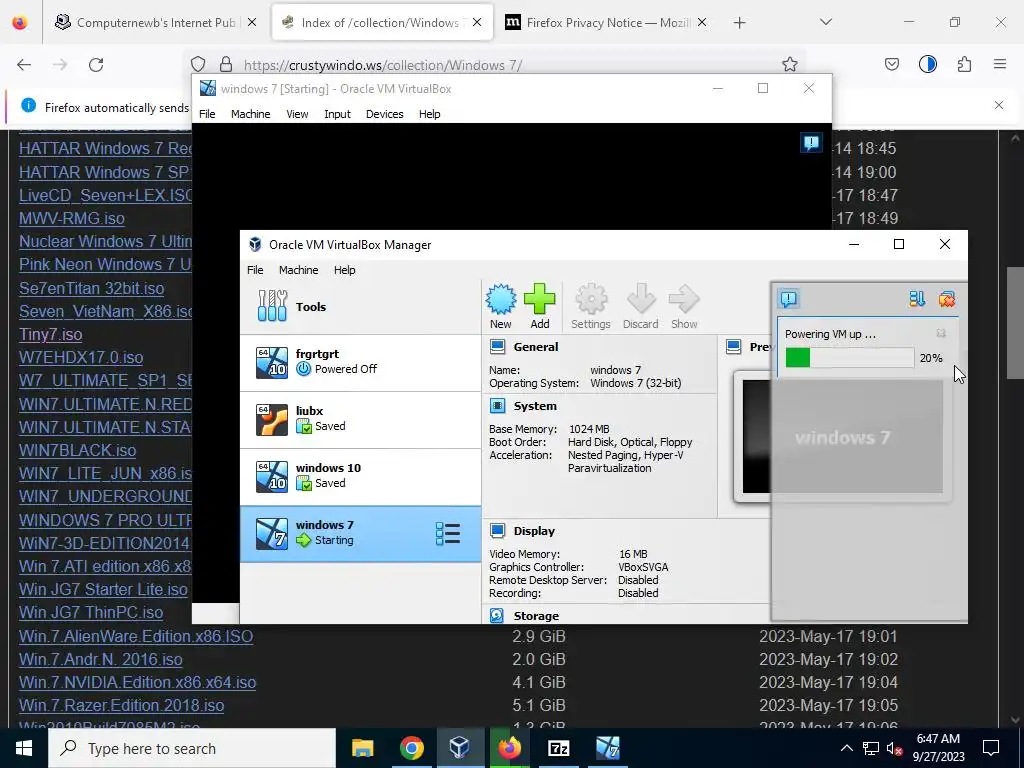Open the Firefox hamburger application menu
Viewport: 1024px width, 768px height.
tap(1000, 64)
